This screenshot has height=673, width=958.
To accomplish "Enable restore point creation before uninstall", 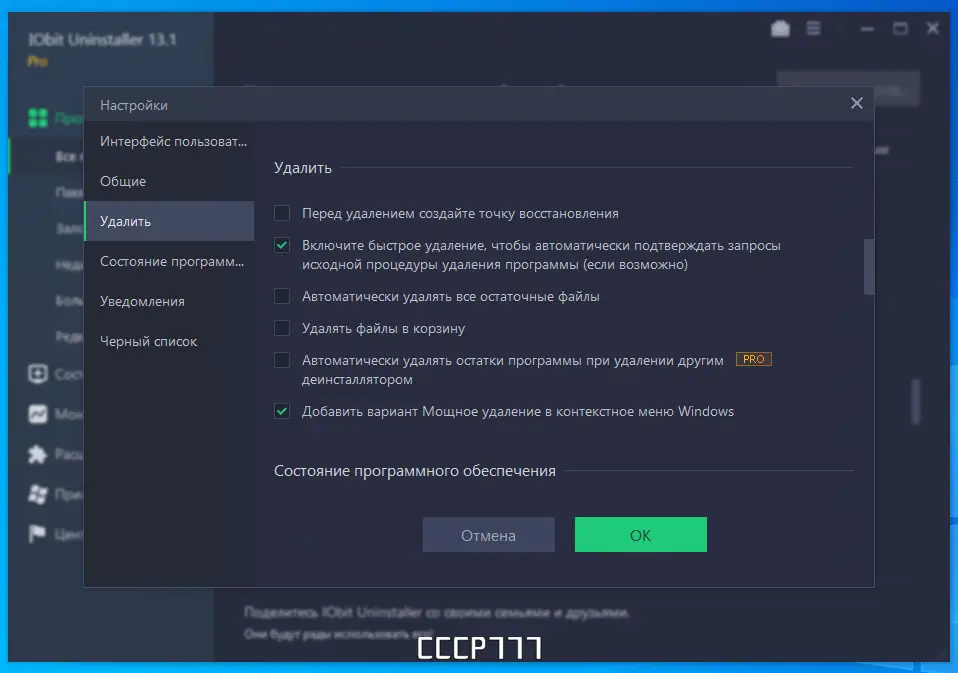I will coord(282,213).
